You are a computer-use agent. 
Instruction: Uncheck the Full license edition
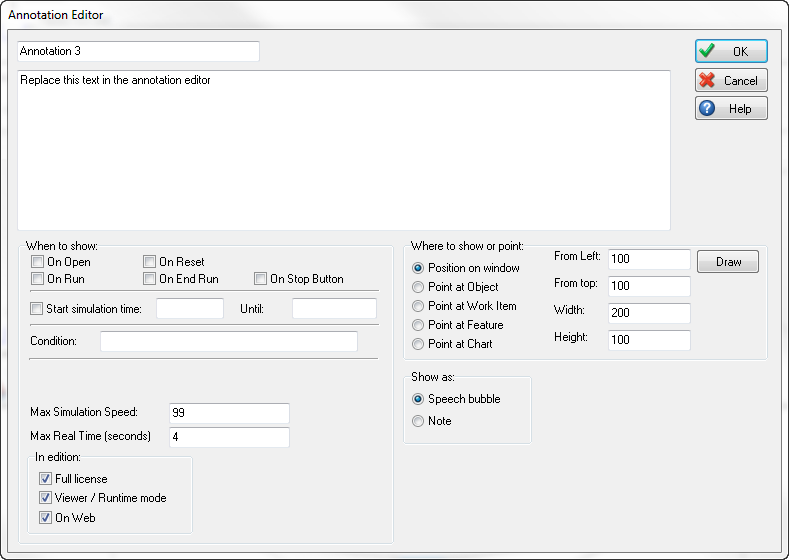click(x=46, y=479)
